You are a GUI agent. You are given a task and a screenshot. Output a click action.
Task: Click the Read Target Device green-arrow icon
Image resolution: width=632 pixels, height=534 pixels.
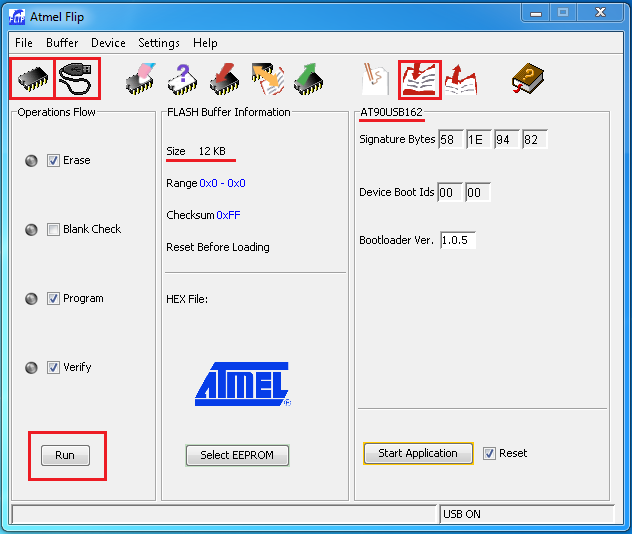click(308, 79)
